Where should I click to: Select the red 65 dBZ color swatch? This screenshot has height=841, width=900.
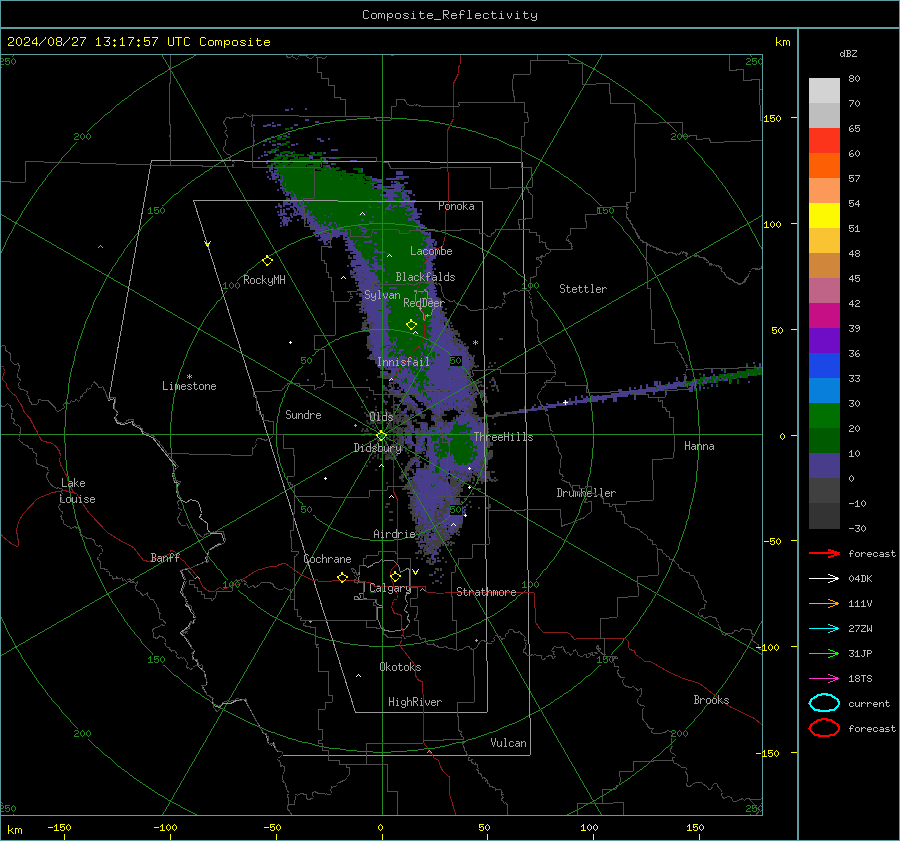[x=824, y=140]
